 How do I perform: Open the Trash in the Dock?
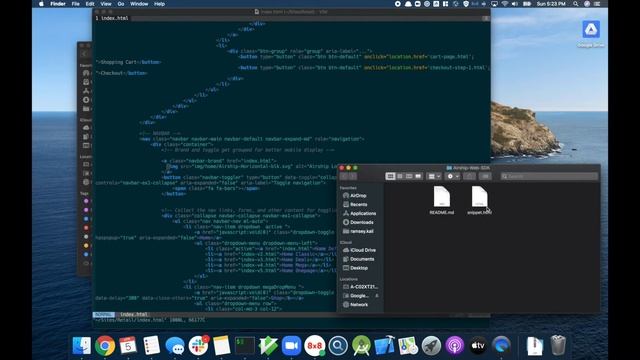(558, 346)
